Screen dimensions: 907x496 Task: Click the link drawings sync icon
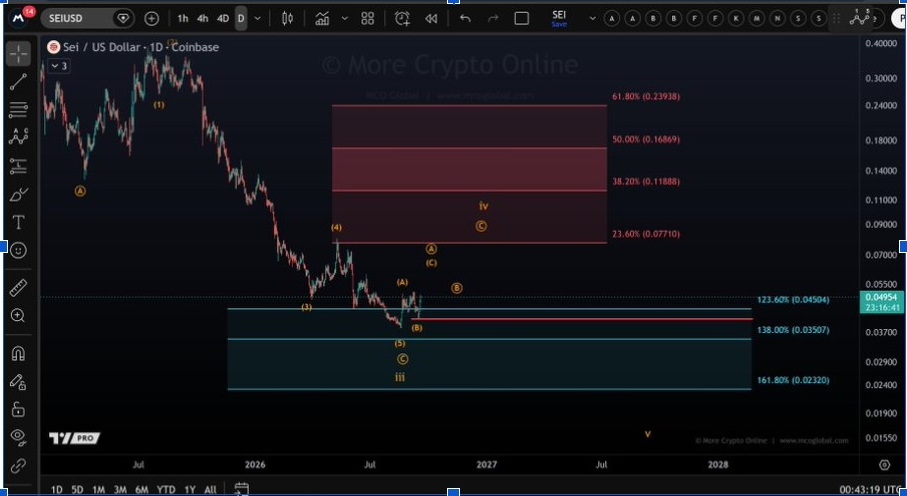pyautogui.click(x=18, y=465)
